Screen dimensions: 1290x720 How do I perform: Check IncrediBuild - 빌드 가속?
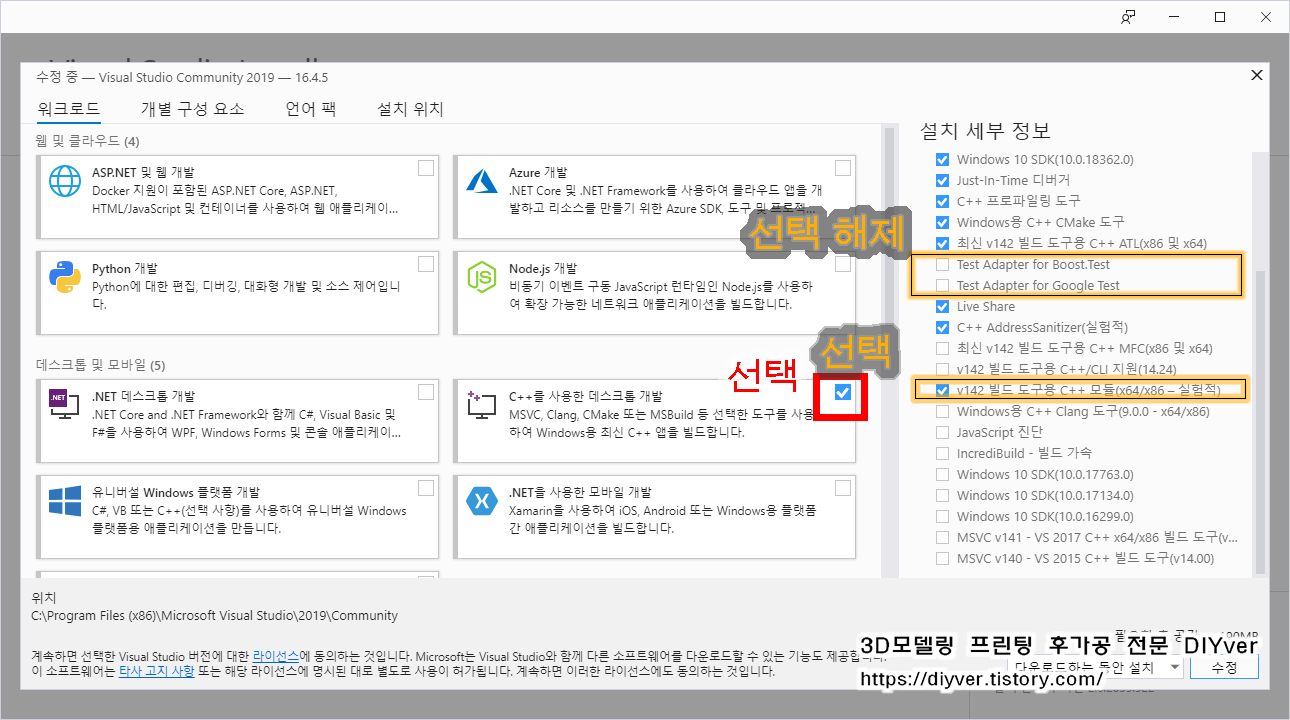[x=942, y=453]
